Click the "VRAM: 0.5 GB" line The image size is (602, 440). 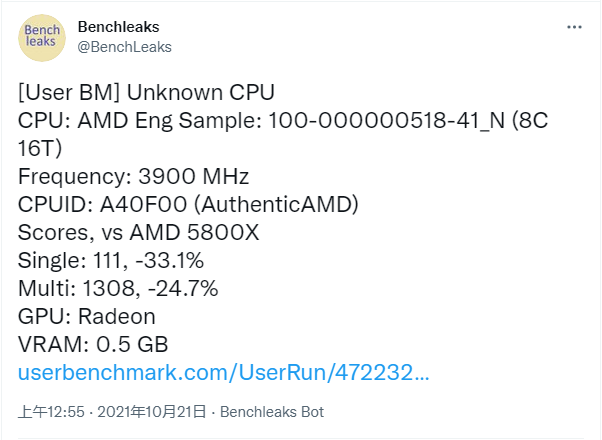[93, 345]
